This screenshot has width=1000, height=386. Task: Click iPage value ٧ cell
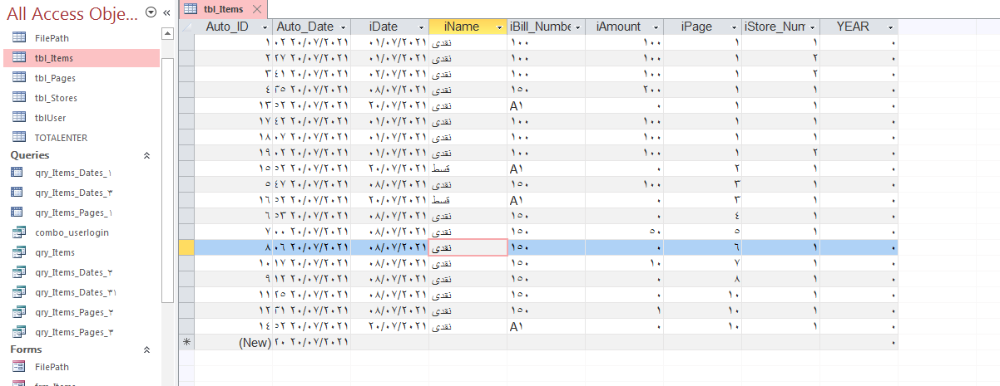[702, 264]
